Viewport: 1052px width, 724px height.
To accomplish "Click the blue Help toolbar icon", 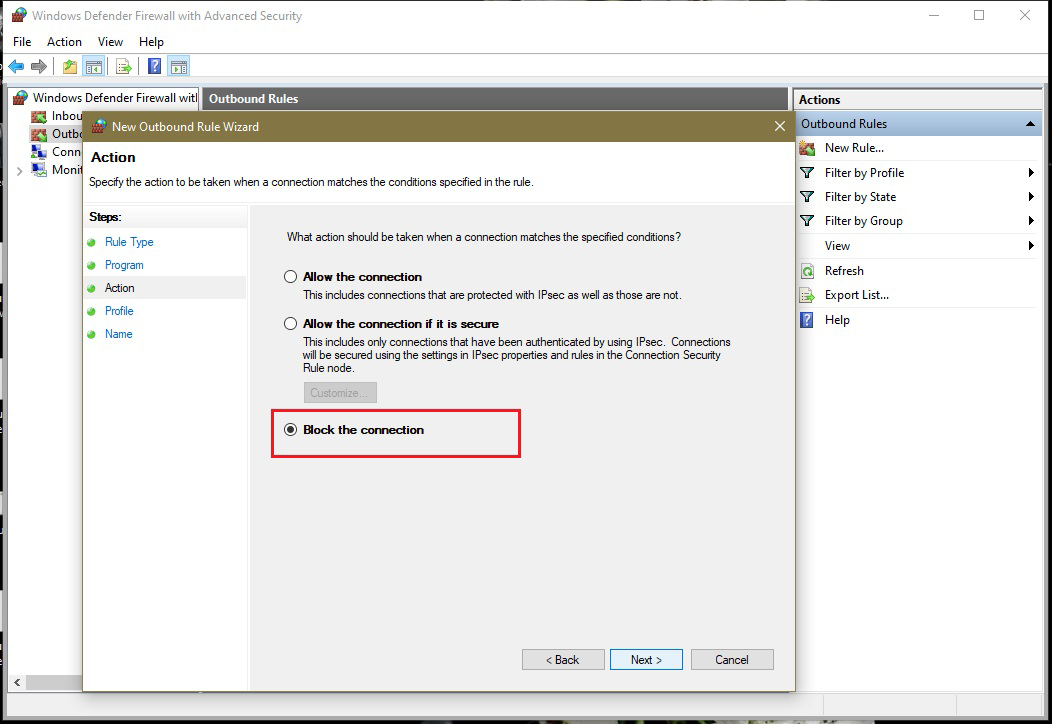I will pyautogui.click(x=154, y=66).
